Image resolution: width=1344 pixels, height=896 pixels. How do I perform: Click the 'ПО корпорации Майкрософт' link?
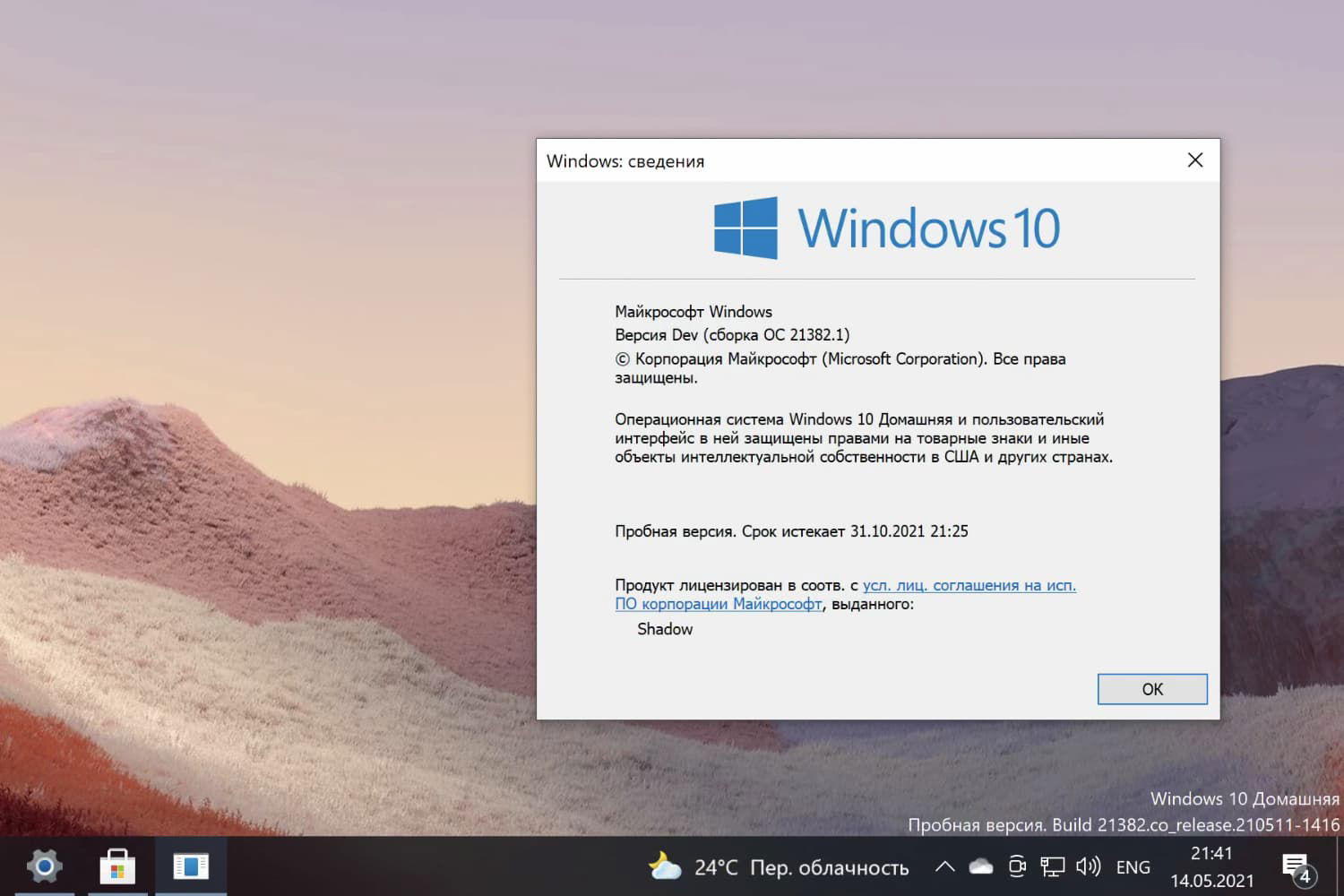[x=718, y=604]
